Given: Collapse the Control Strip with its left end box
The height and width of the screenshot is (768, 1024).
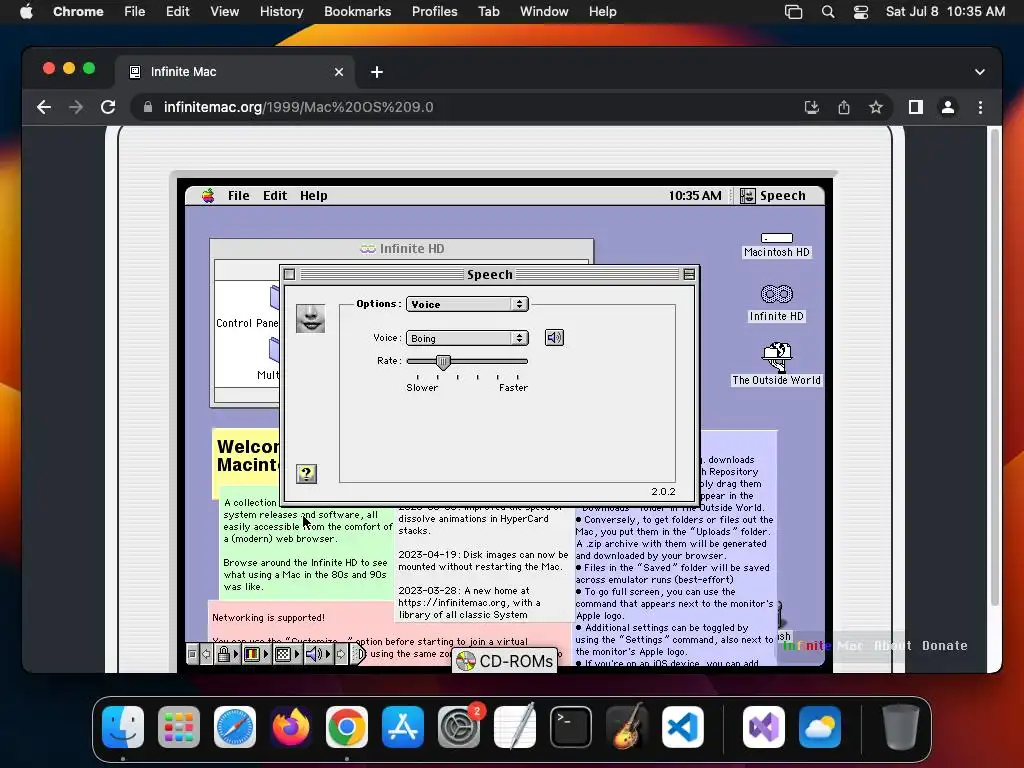Looking at the screenshot, I should (193, 654).
